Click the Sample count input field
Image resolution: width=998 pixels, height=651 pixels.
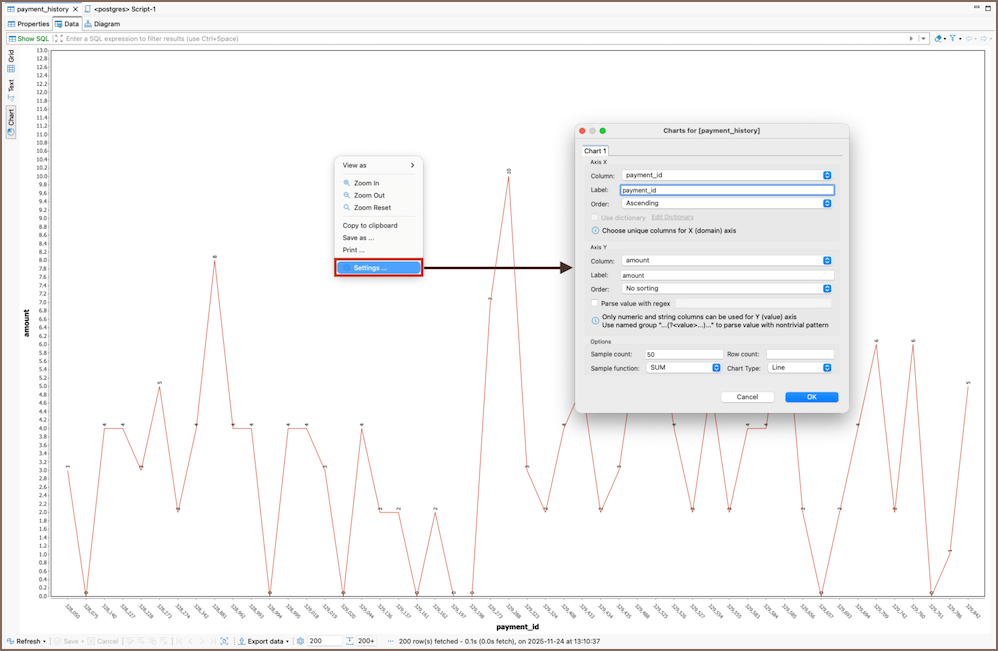tap(684, 354)
